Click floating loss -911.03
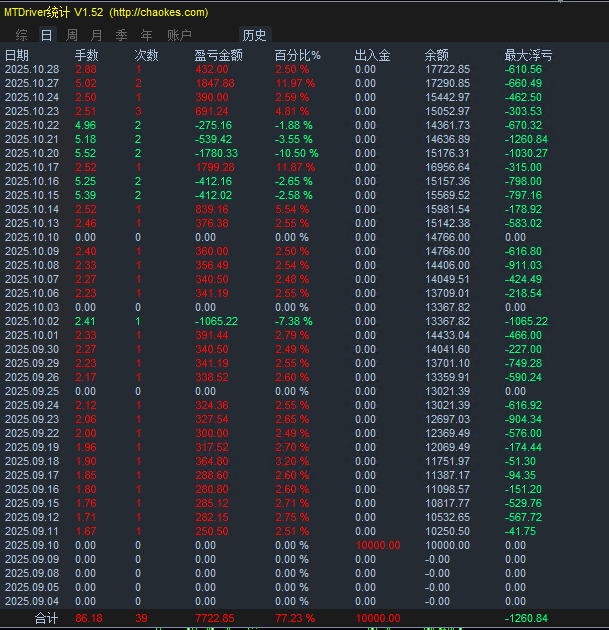Screen dimensions: 609x630 coord(523,265)
